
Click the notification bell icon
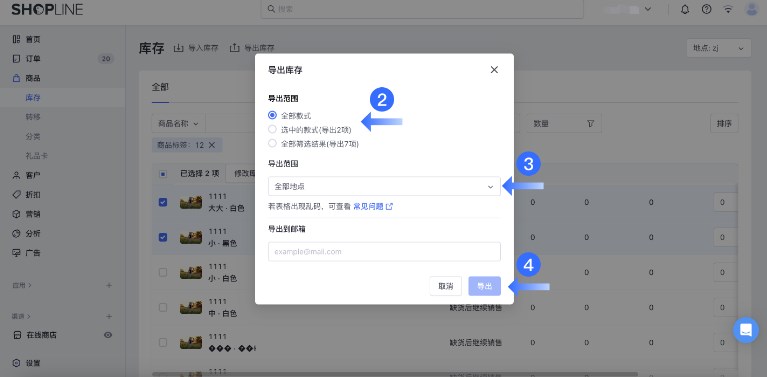tap(685, 9)
